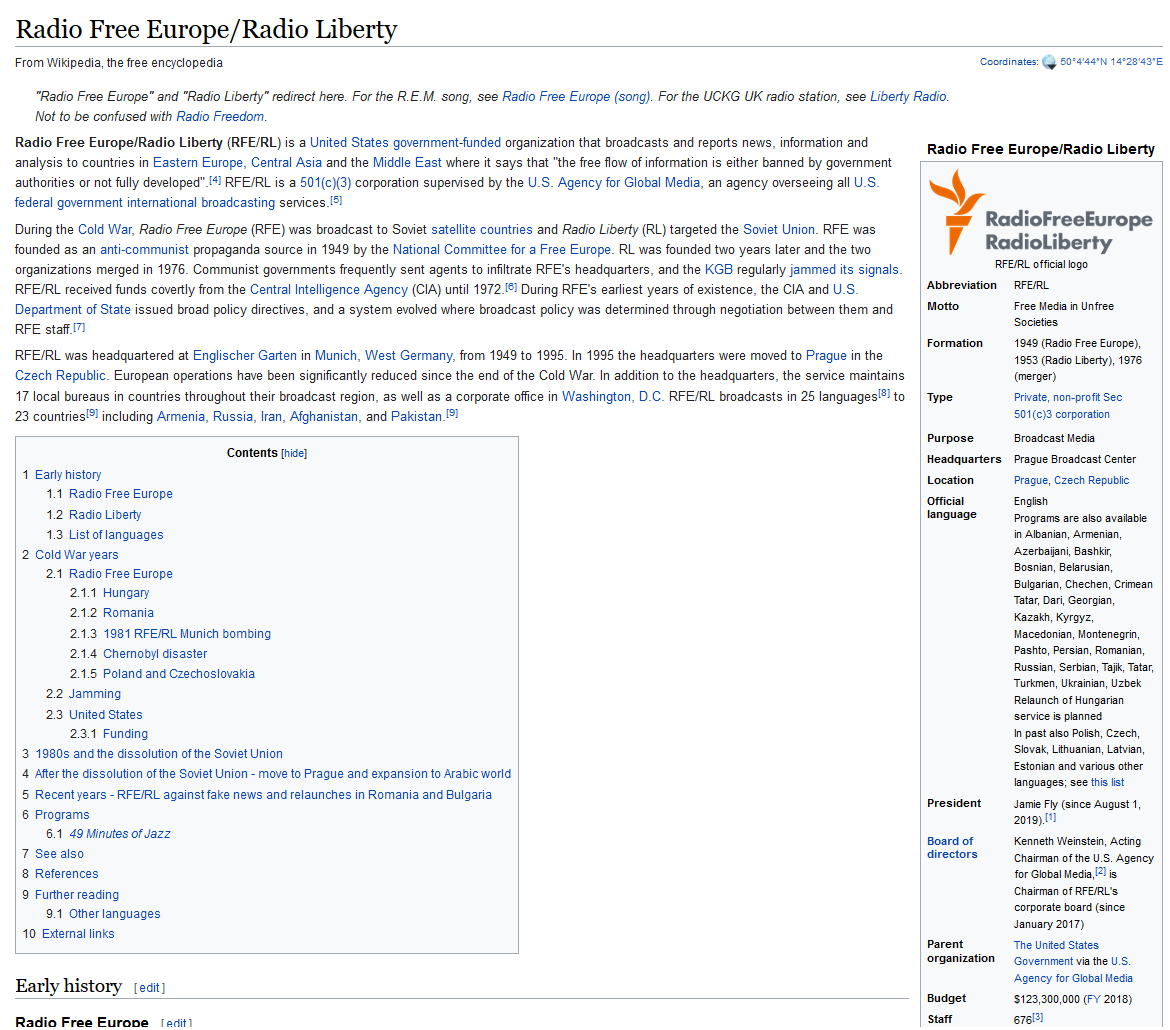Viewport: 1170px width, 1030px height.
Task: Visit the Armenia article link
Action: click(181, 417)
